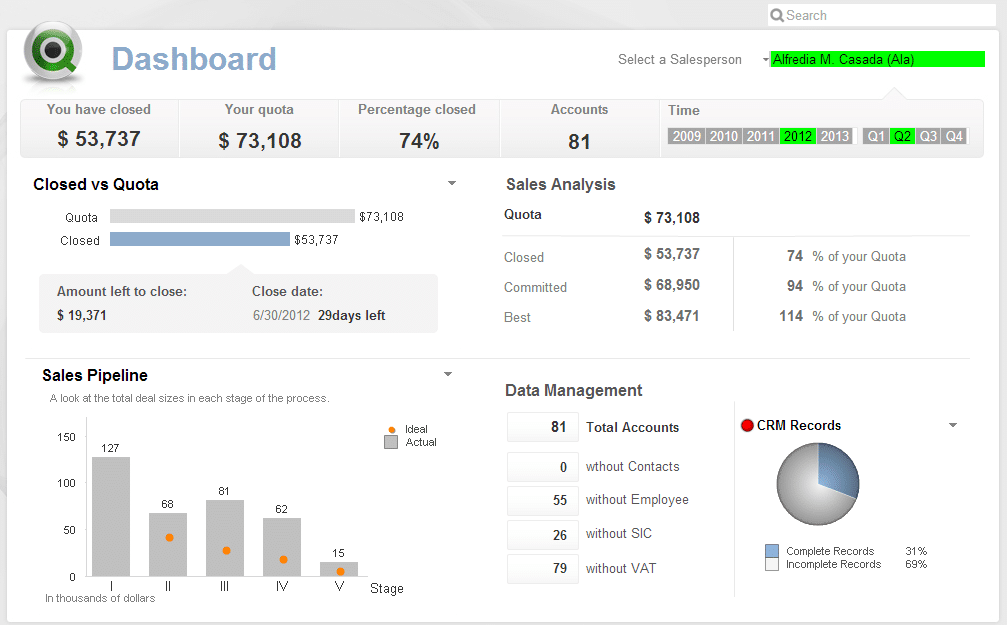Screen dimensions: 1007x625
Task: Click into the Search input field
Action: click(885, 16)
